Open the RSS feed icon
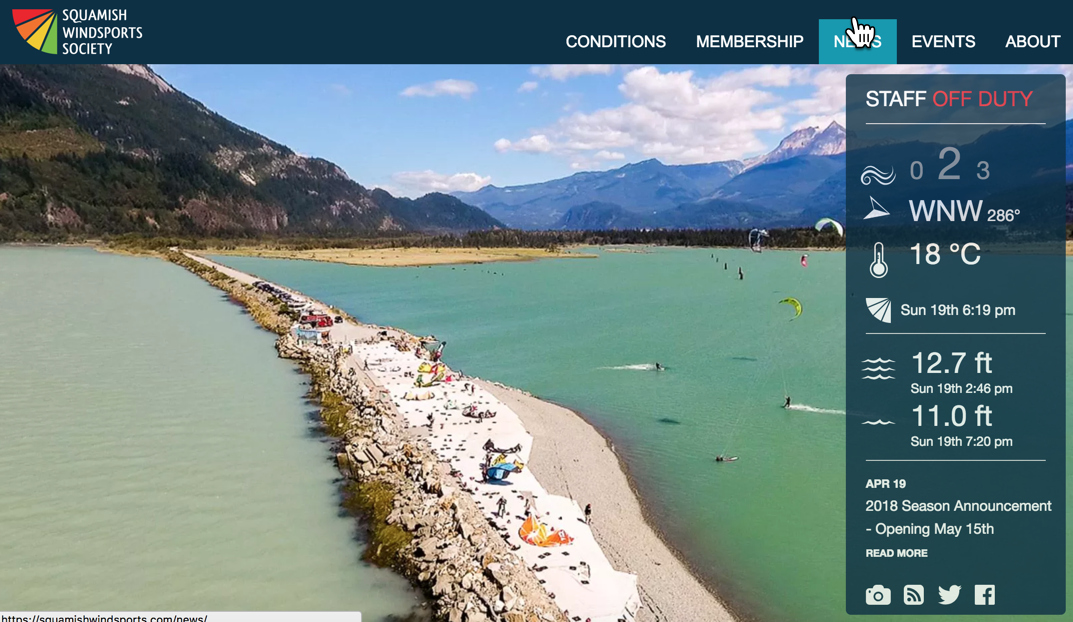The width and height of the screenshot is (1073, 622). (914, 595)
